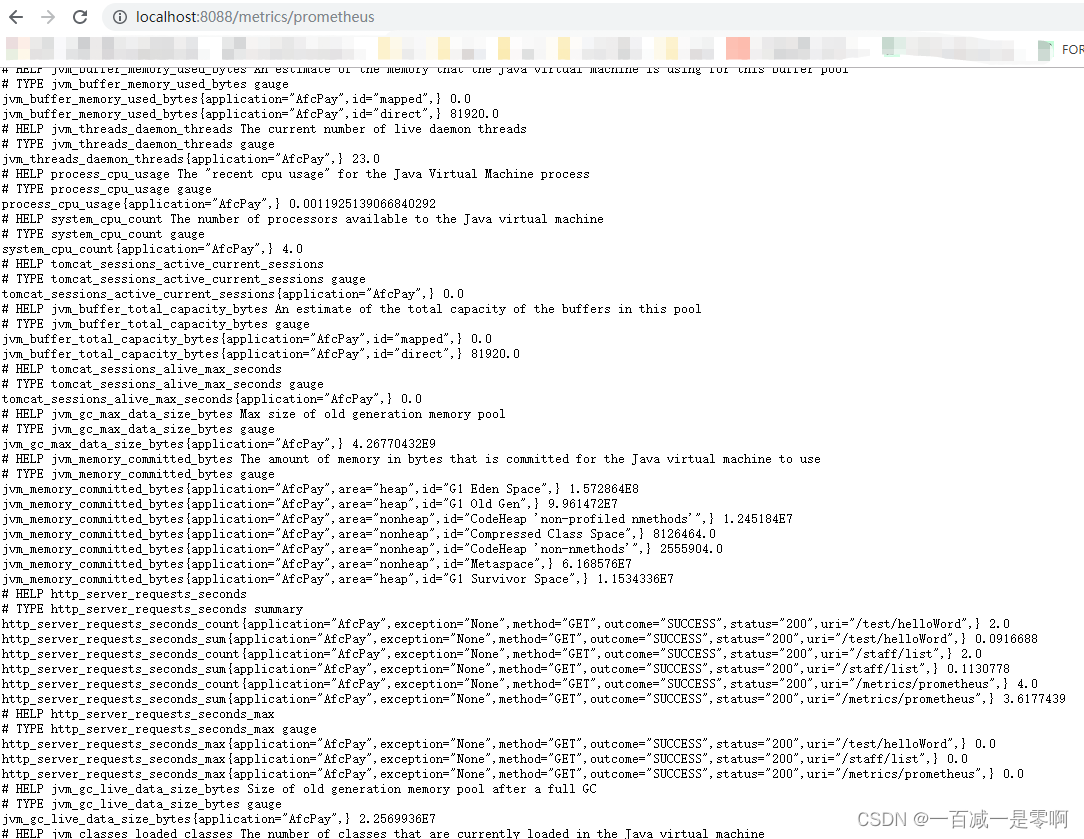Open site information via the circled-i icon
The width and height of the screenshot is (1084, 839).
[x=119, y=17]
